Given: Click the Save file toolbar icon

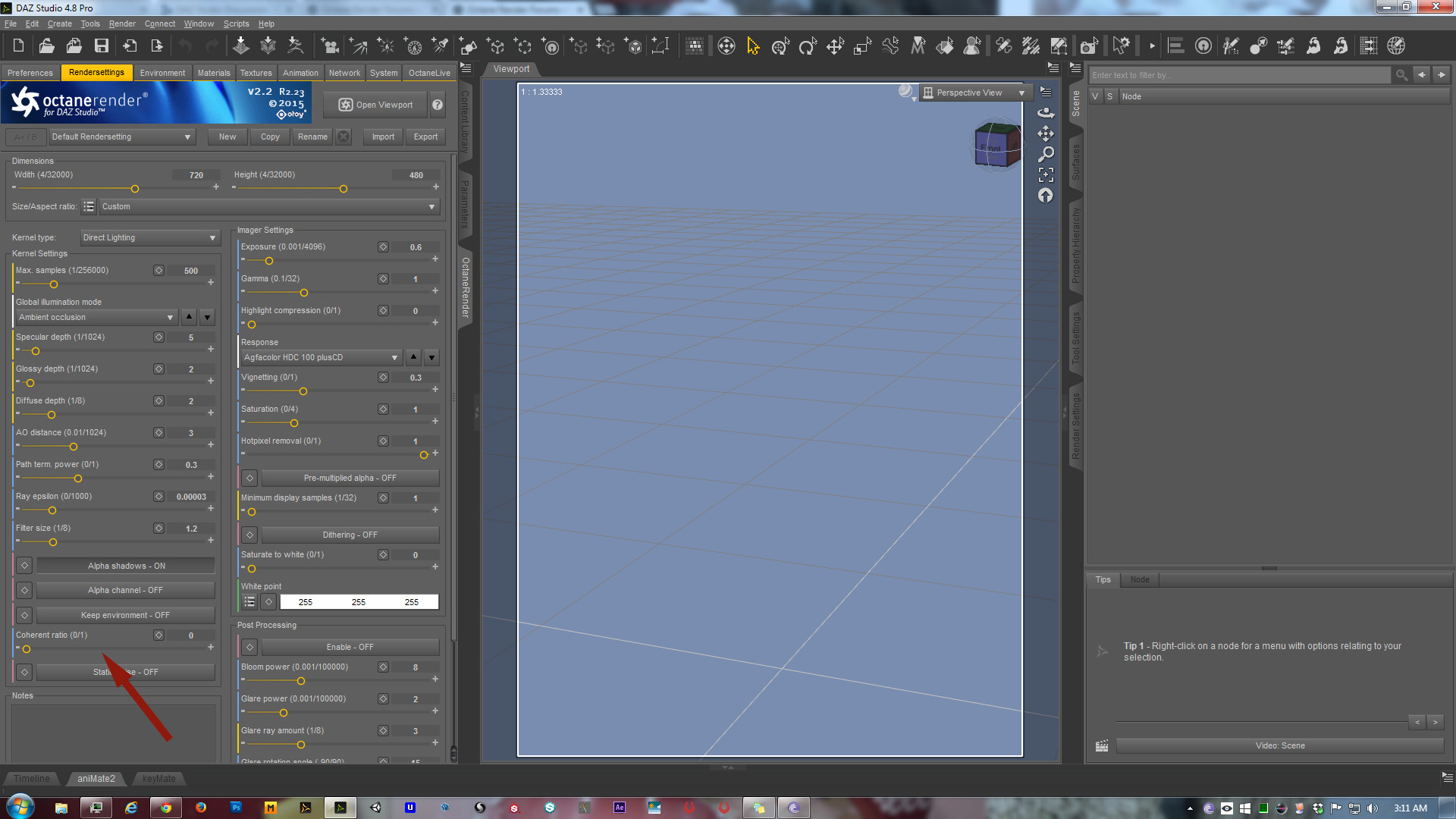Looking at the screenshot, I should [x=101, y=46].
